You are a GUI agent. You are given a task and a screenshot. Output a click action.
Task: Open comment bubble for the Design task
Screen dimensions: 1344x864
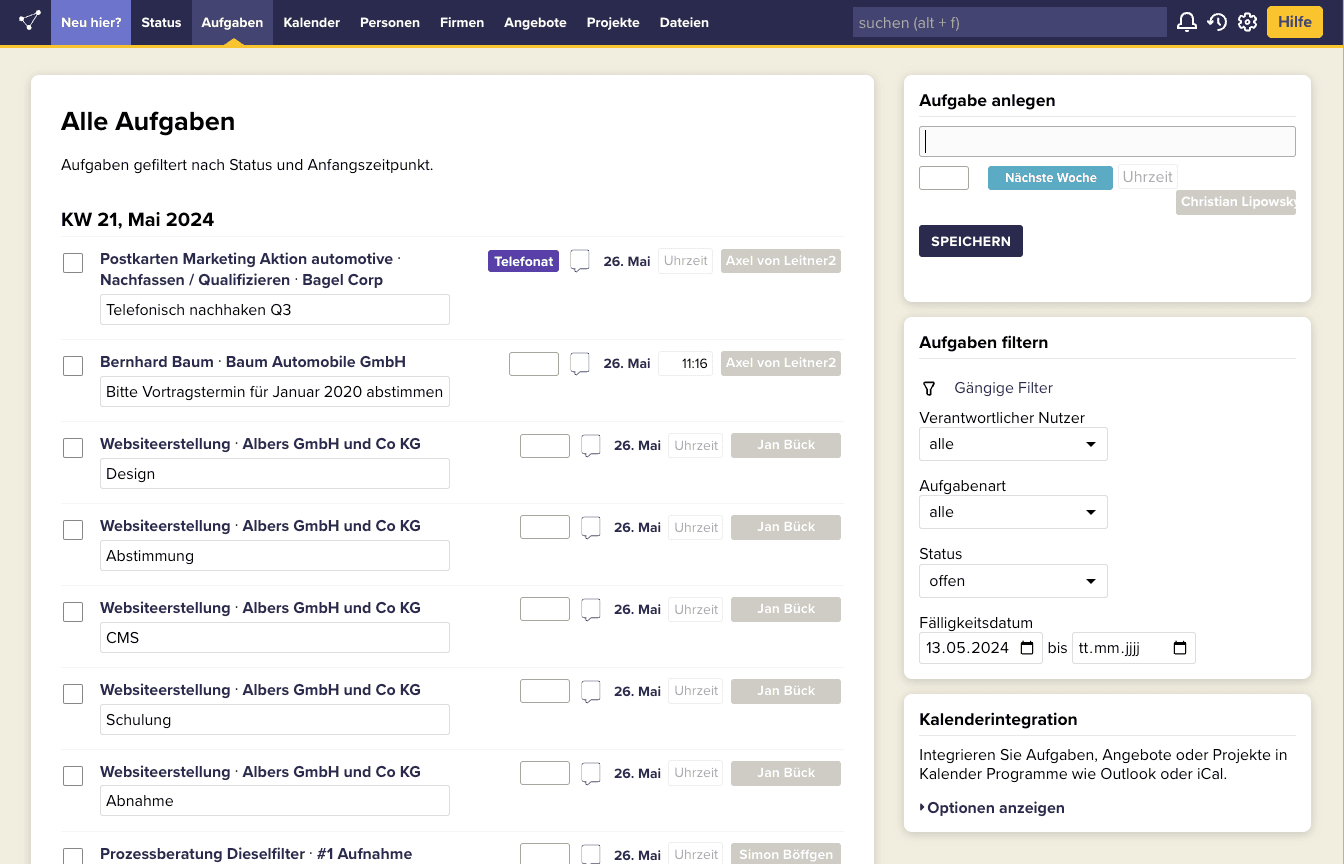pyautogui.click(x=591, y=445)
